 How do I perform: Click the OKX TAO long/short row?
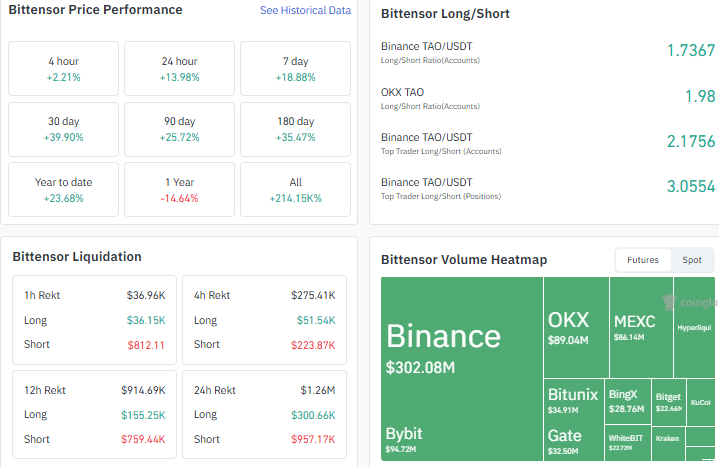[x=548, y=98]
